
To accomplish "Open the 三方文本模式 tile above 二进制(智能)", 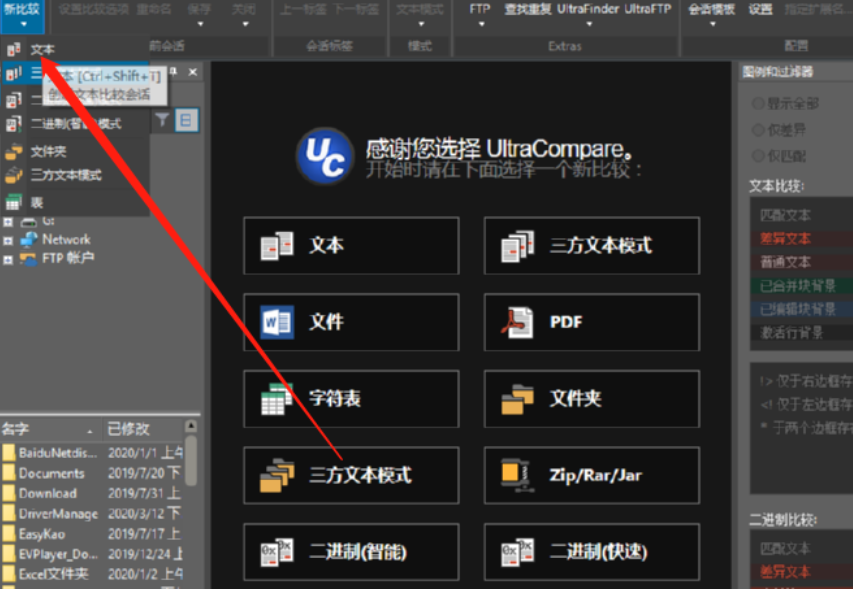I will [x=351, y=475].
